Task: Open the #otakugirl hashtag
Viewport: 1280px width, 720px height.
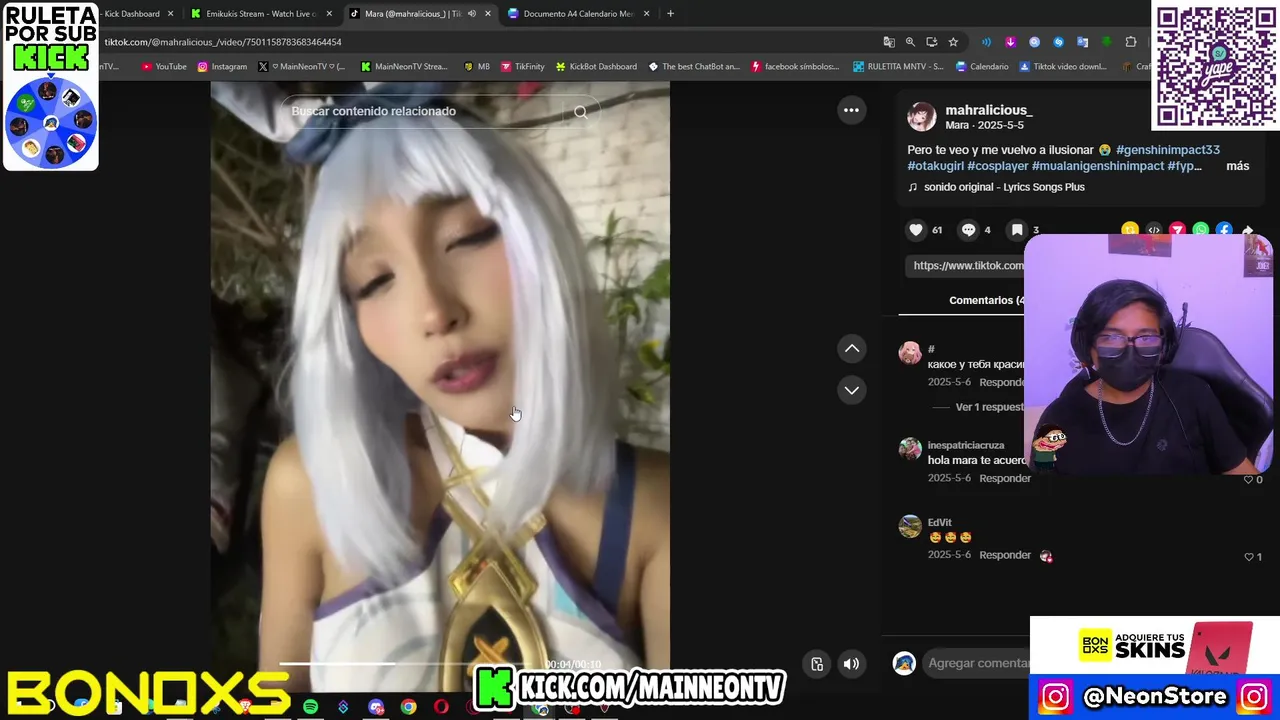Action: tap(935, 166)
